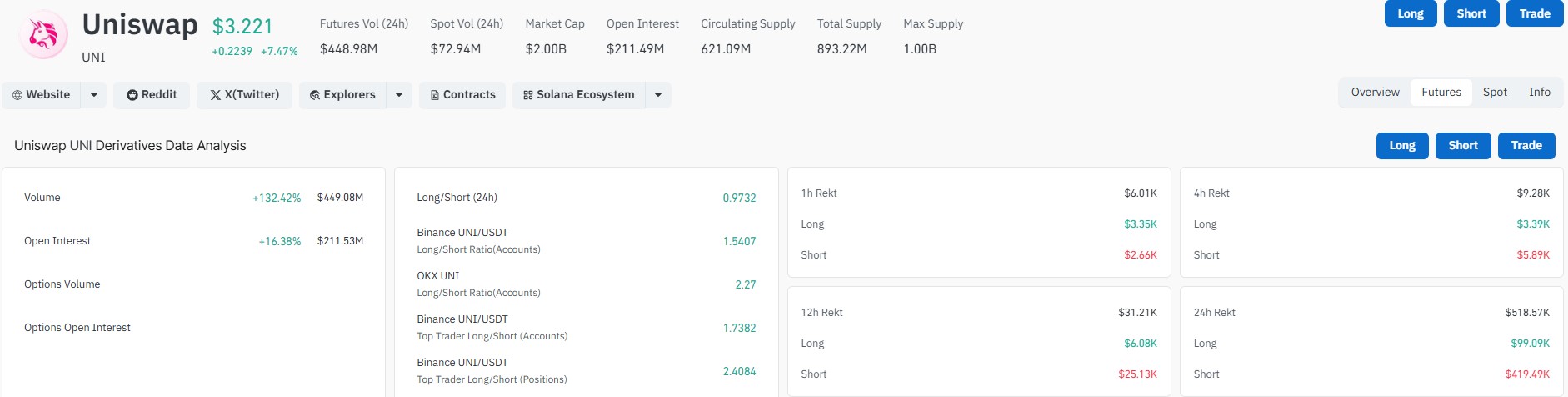Viewport: 1568px width, 397px height.
Task: Open the Reddit link
Action: coord(152,95)
